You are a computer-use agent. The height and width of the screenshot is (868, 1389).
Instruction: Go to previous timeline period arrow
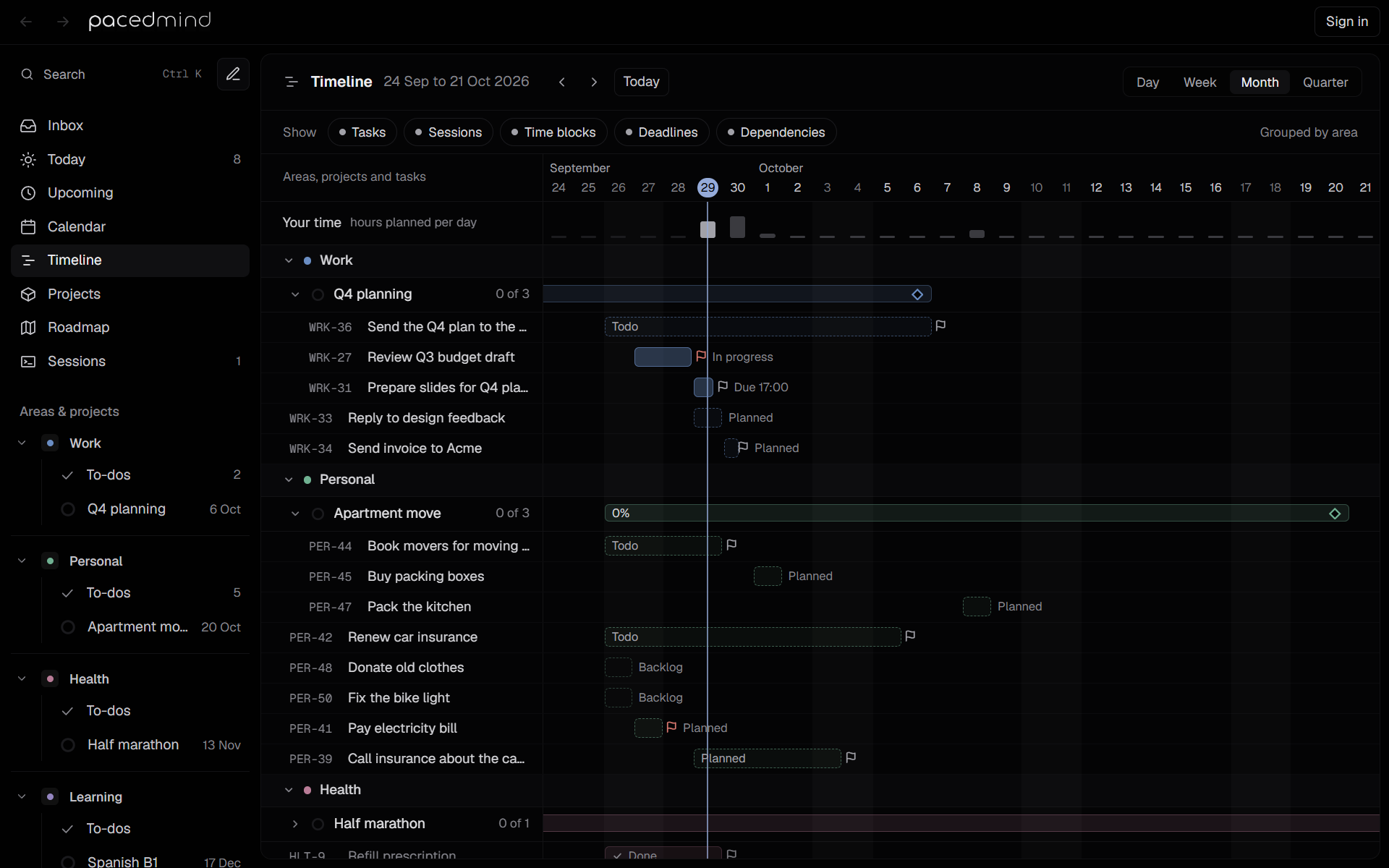coord(562,82)
